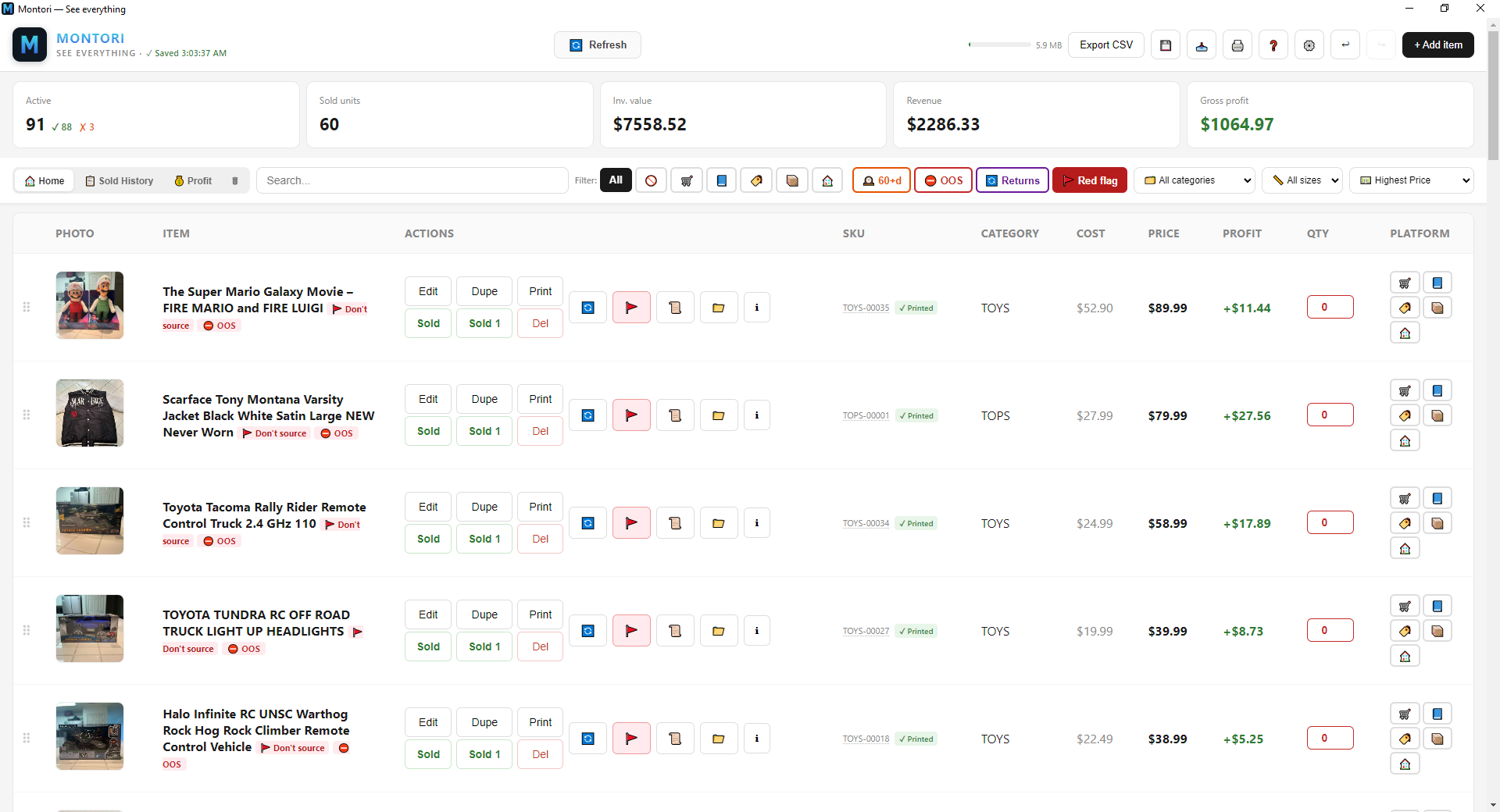This screenshot has width=1500, height=812.
Task: Click shopping cart platform icon for Super Mario
Action: click(1405, 283)
